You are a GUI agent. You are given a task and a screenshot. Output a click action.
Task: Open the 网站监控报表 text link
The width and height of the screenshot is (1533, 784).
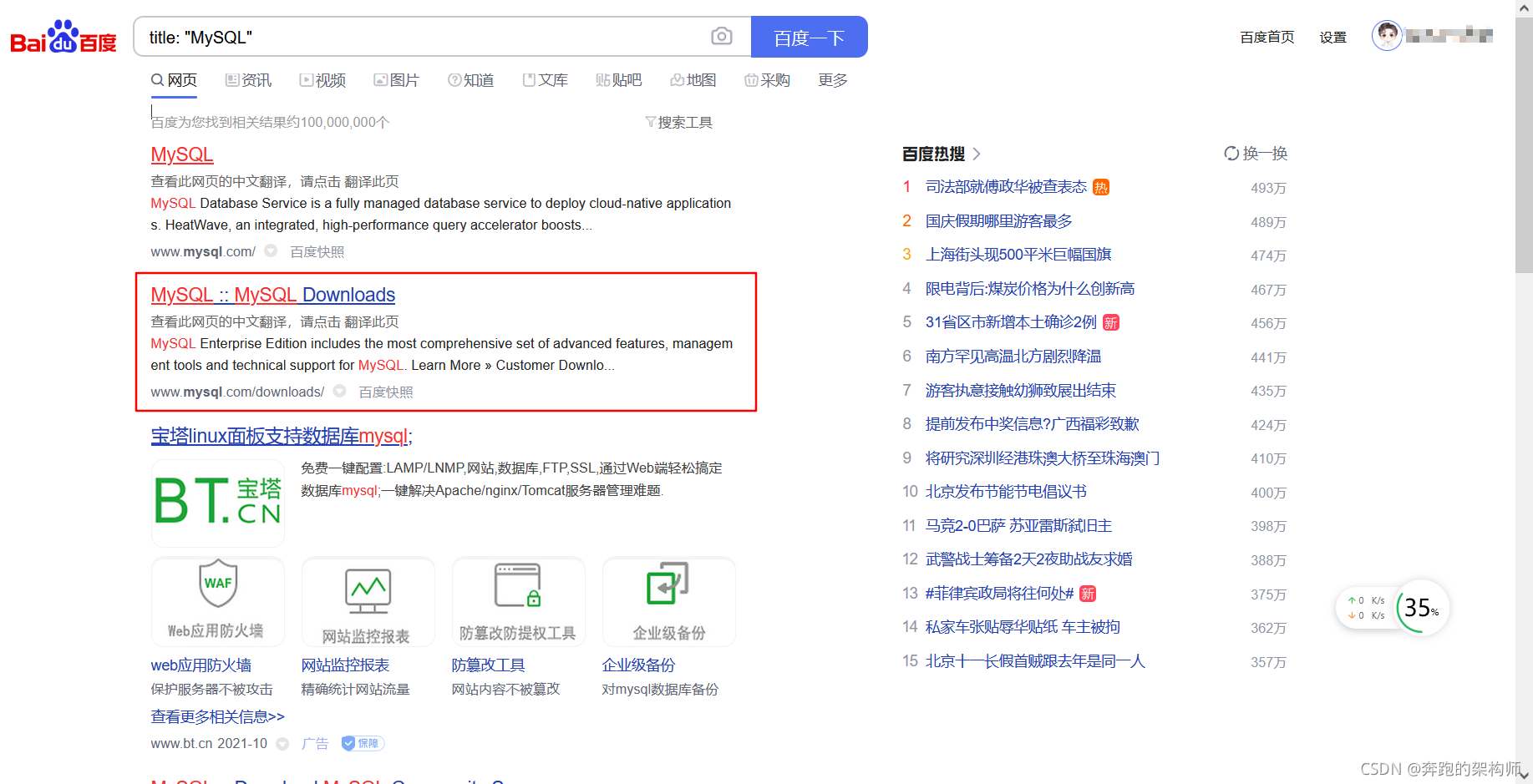345,665
